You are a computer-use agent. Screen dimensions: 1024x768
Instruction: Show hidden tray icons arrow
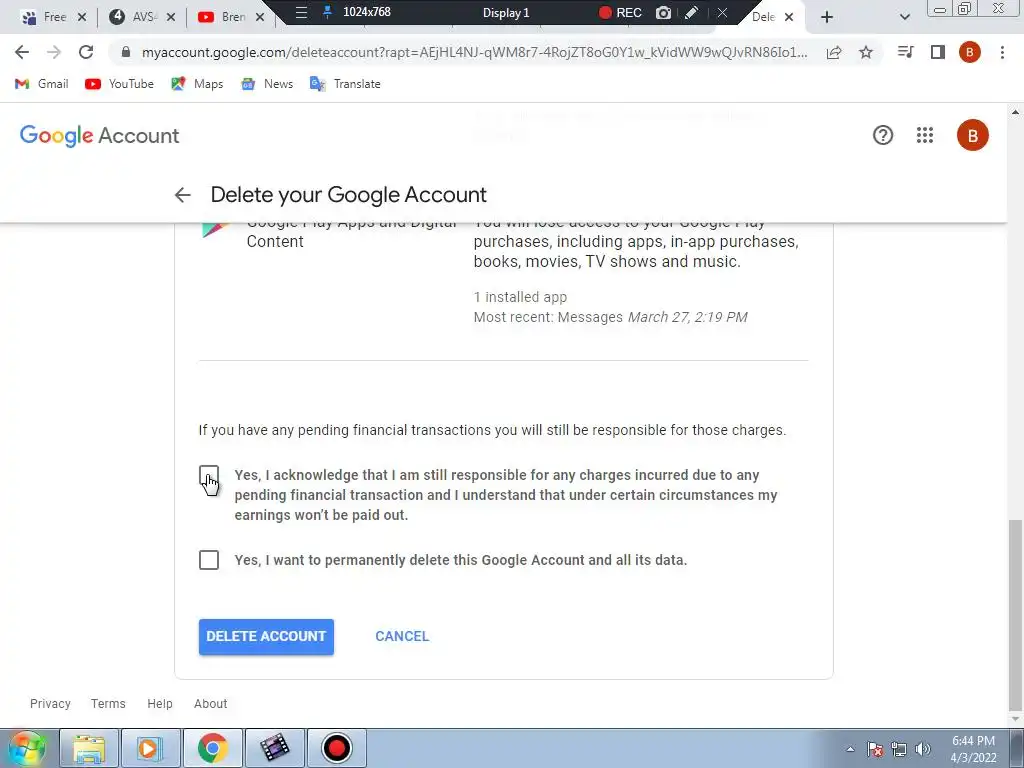(850, 750)
